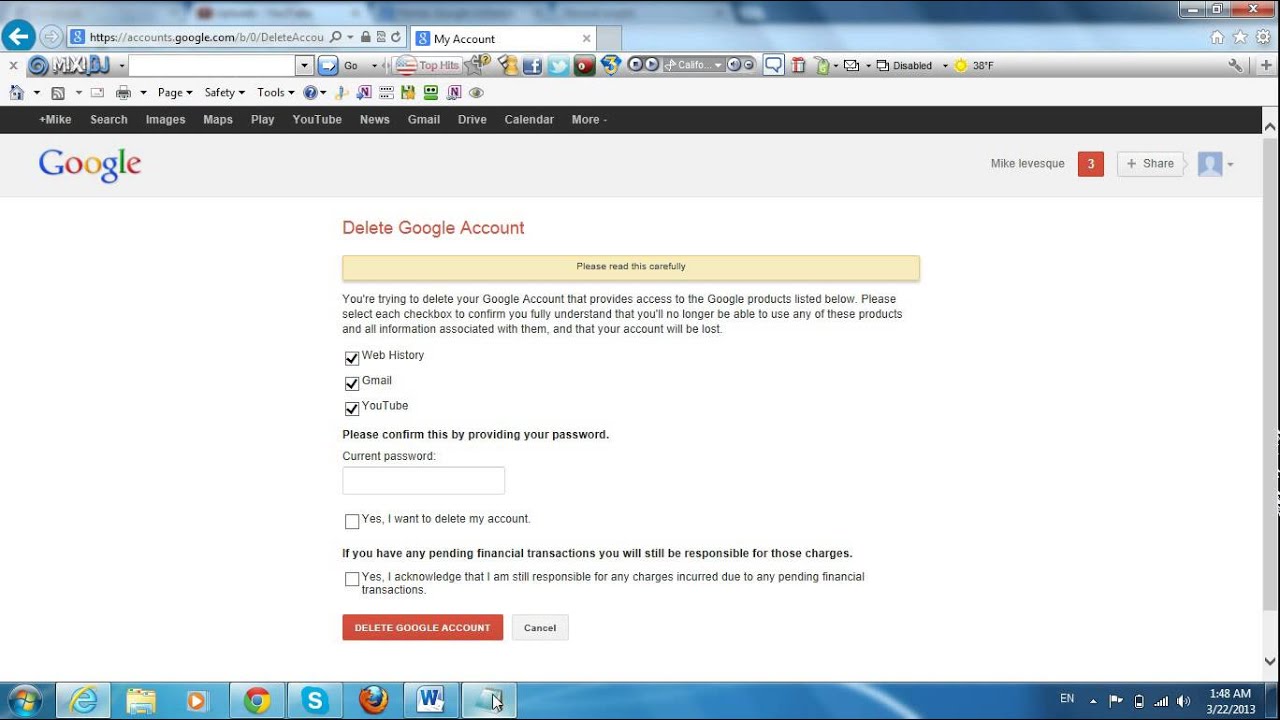The width and height of the screenshot is (1280, 720).
Task: Open Images in the Google bar
Action: [x=165, y=120]
